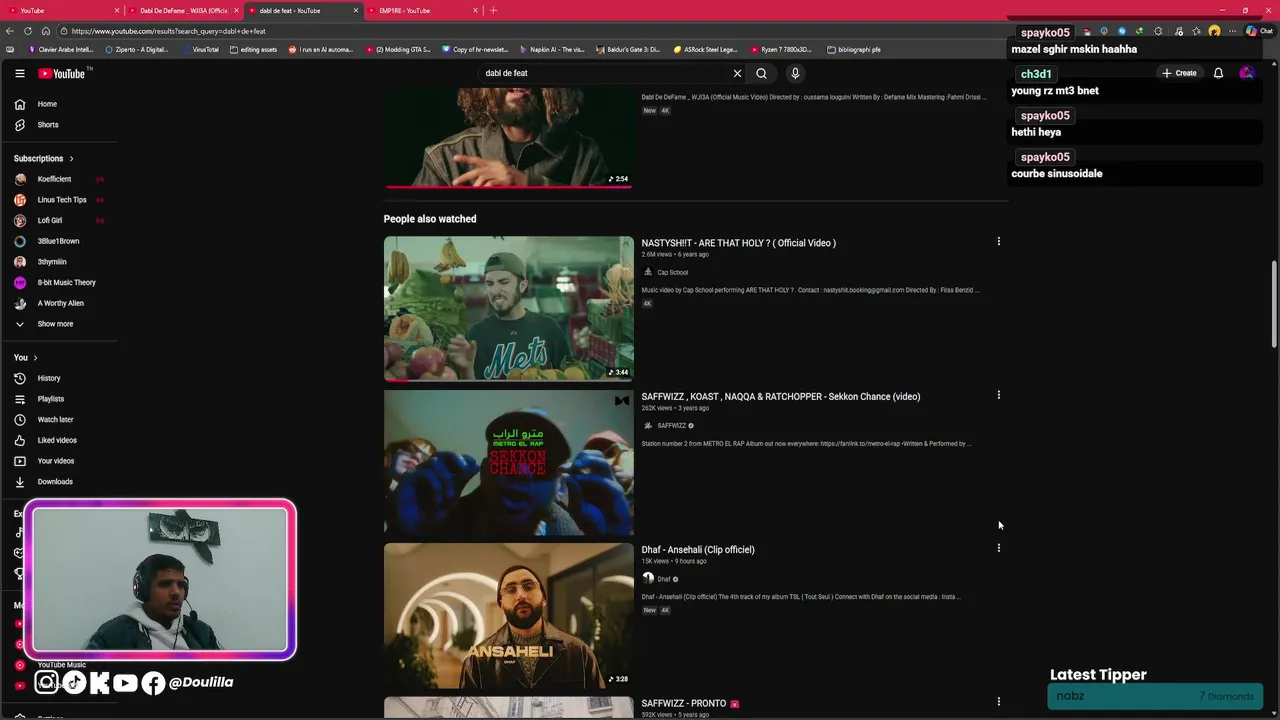The width and height of the screenshot is (1280, 720).
Task: Add this page to browser favorites
Action: (1196, 31)
